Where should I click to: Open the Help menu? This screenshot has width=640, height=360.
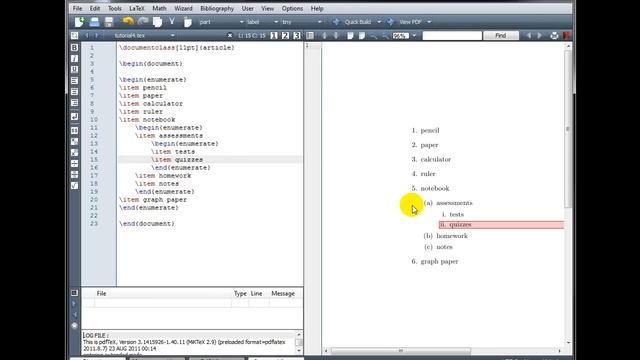point(317,8)
